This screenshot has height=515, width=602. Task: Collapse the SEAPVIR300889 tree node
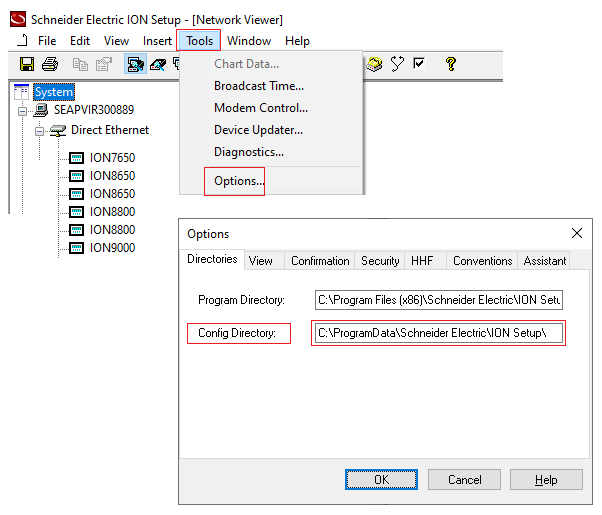(23, 111)
